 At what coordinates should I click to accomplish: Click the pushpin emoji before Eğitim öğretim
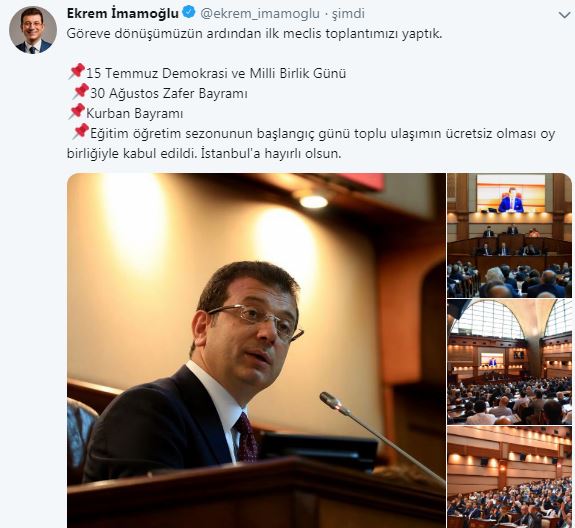tap(80, 132)
